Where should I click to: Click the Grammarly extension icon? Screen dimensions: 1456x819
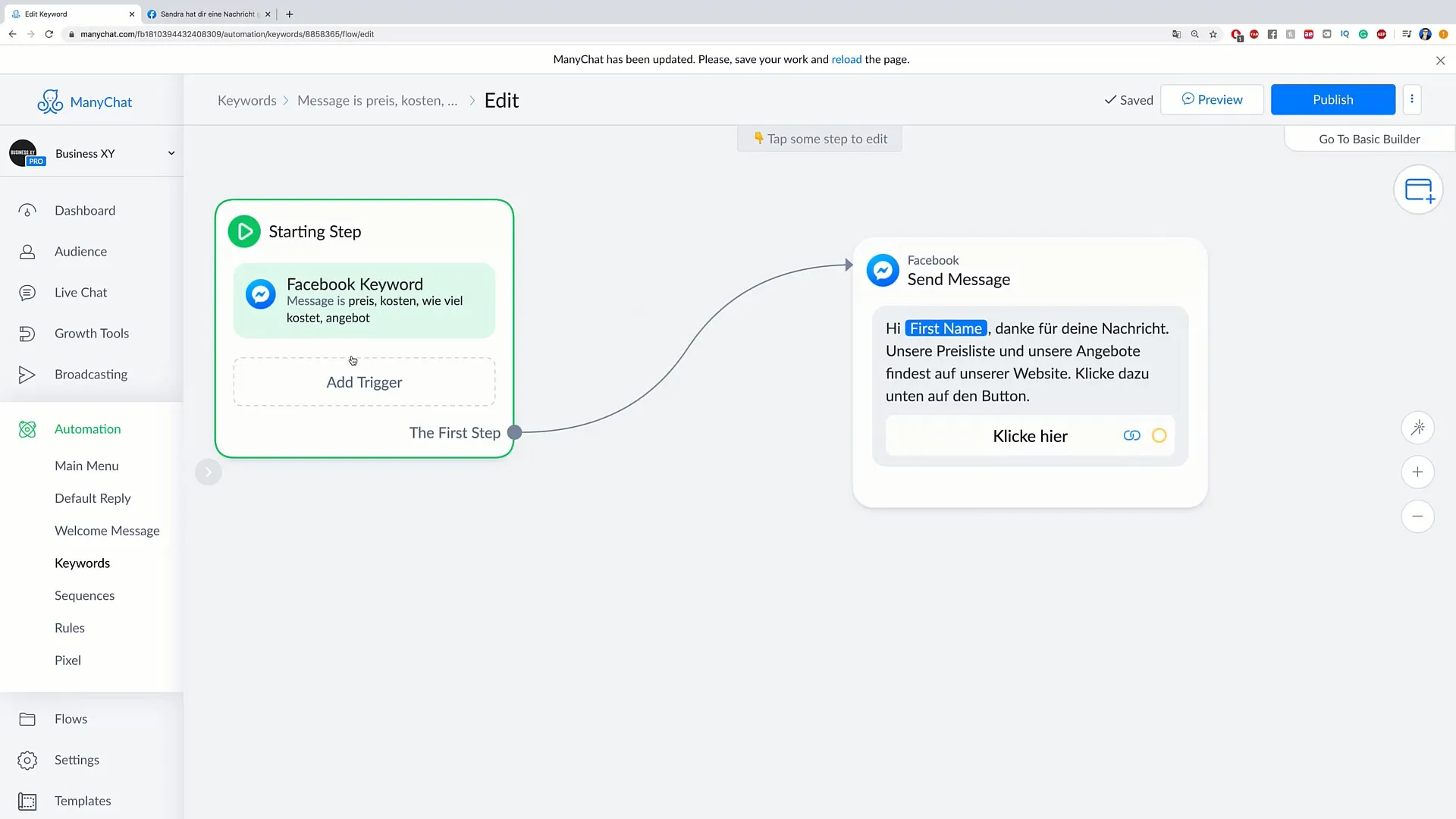[x=1363, y=34]
